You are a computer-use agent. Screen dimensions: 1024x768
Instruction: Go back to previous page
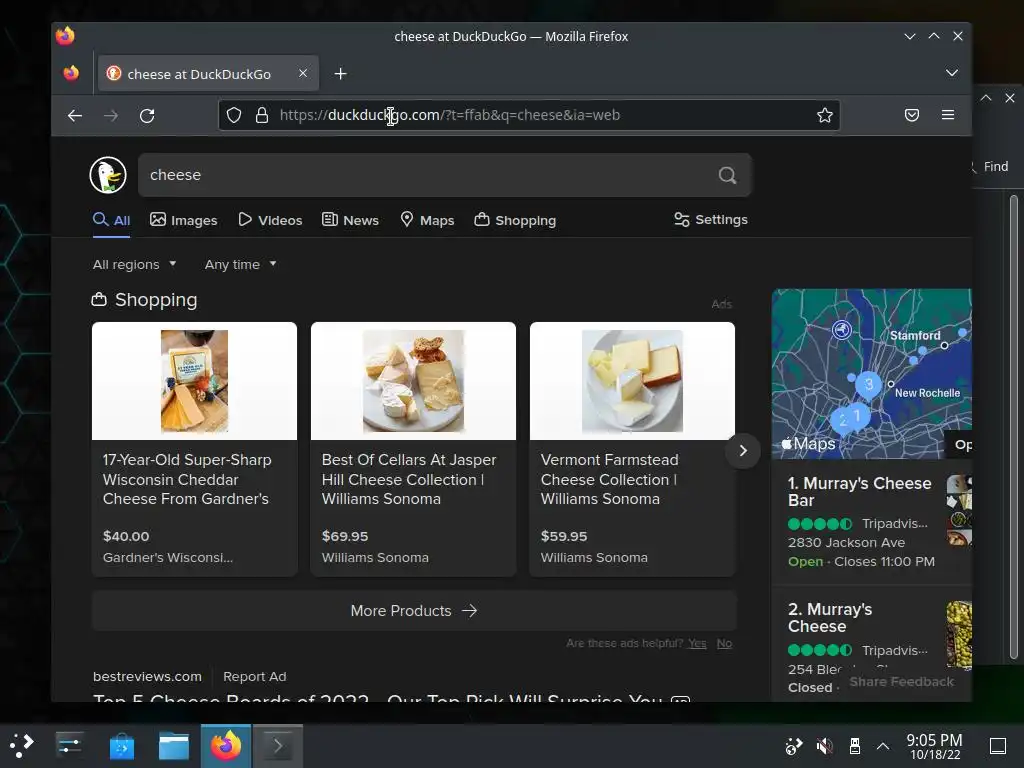coord(75,116)
